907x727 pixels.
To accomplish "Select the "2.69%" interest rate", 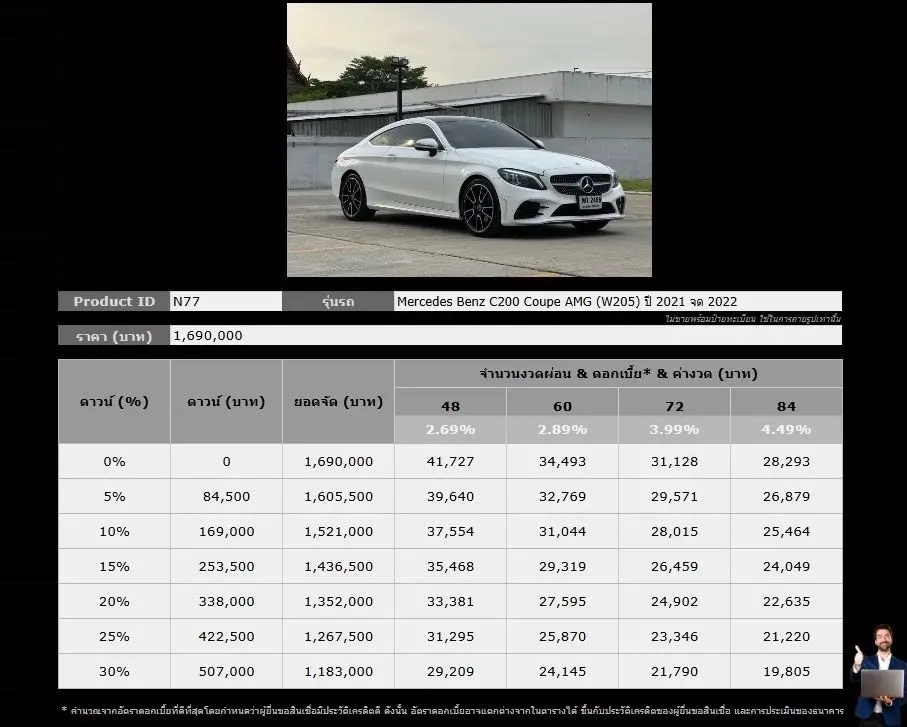I will [x=450, y=430].
